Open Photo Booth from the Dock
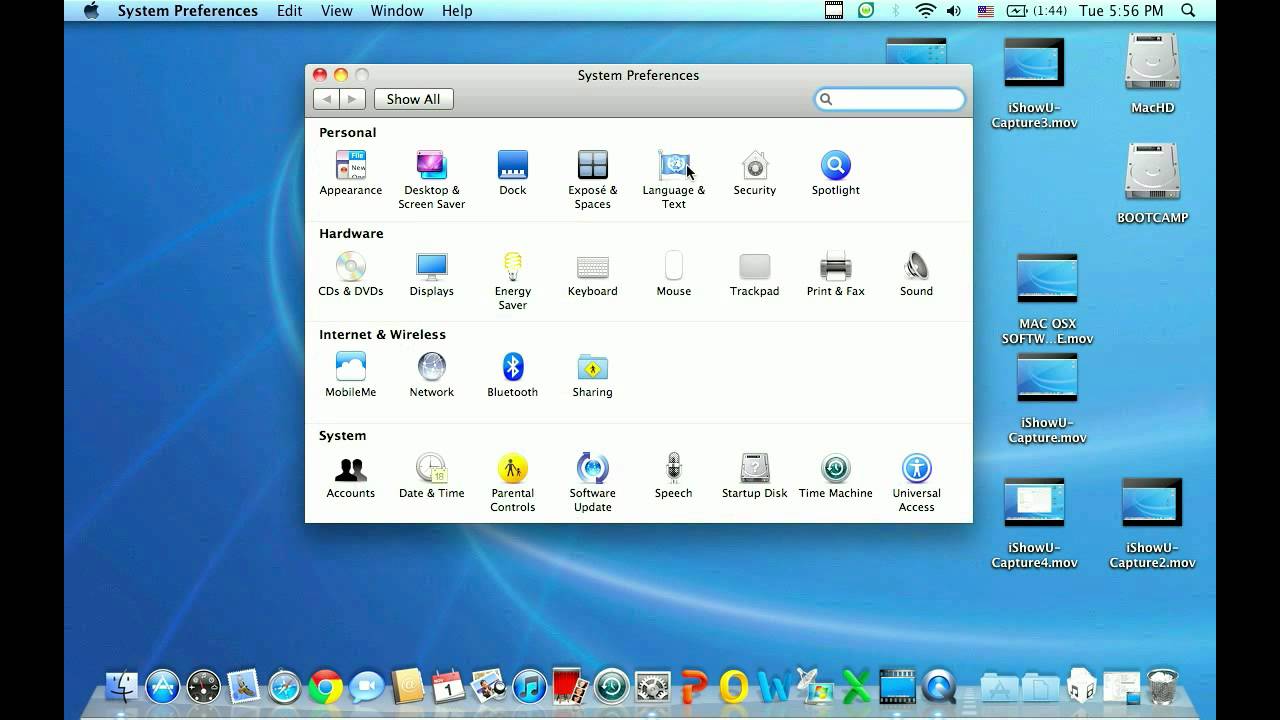Viewport: 1280px width, 720px height. 570,686
